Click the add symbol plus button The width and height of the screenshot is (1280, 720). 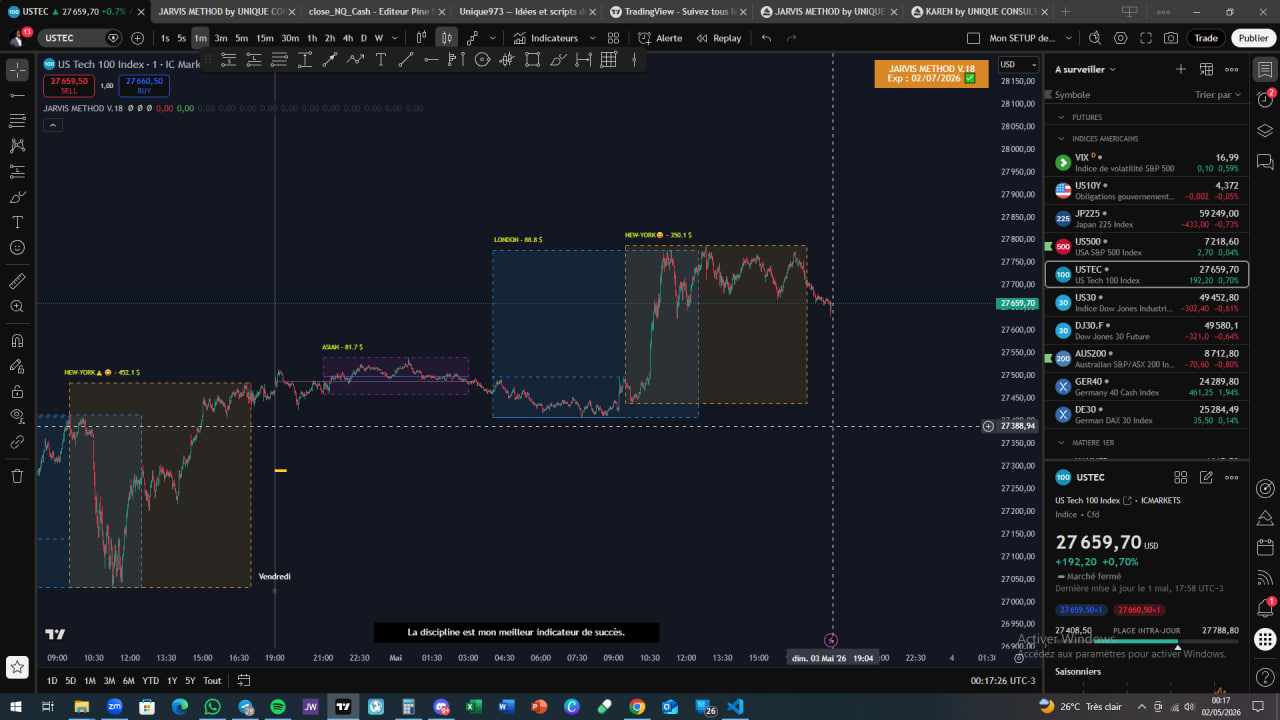137,38
